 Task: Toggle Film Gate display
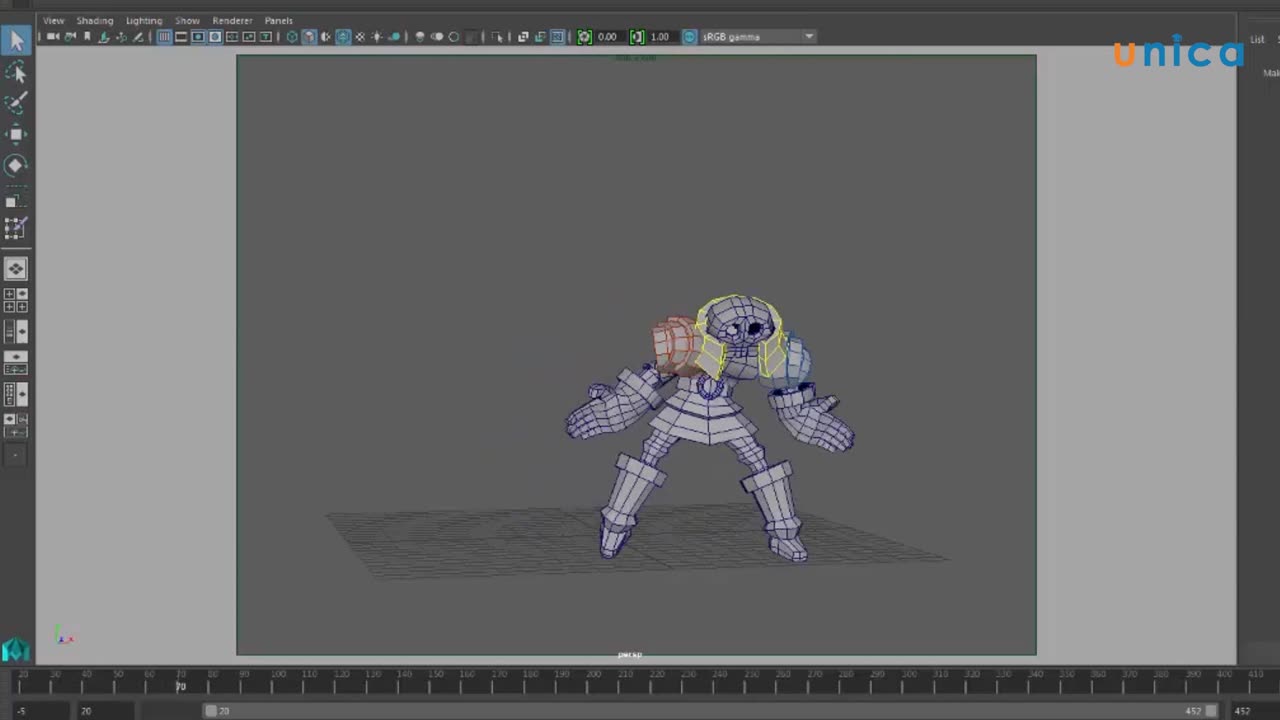(181, 37)
